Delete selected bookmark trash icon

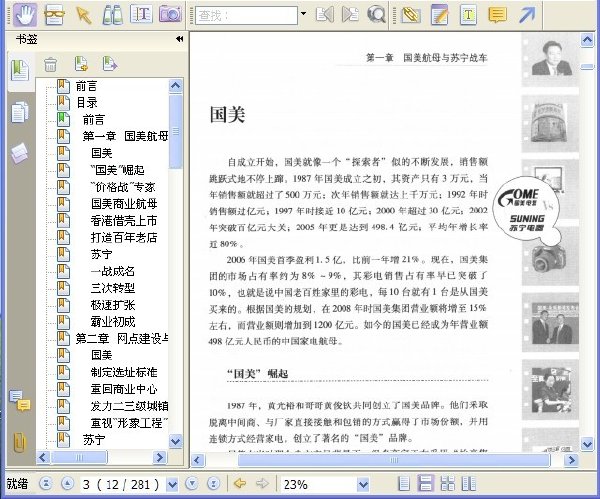[50, 64]
